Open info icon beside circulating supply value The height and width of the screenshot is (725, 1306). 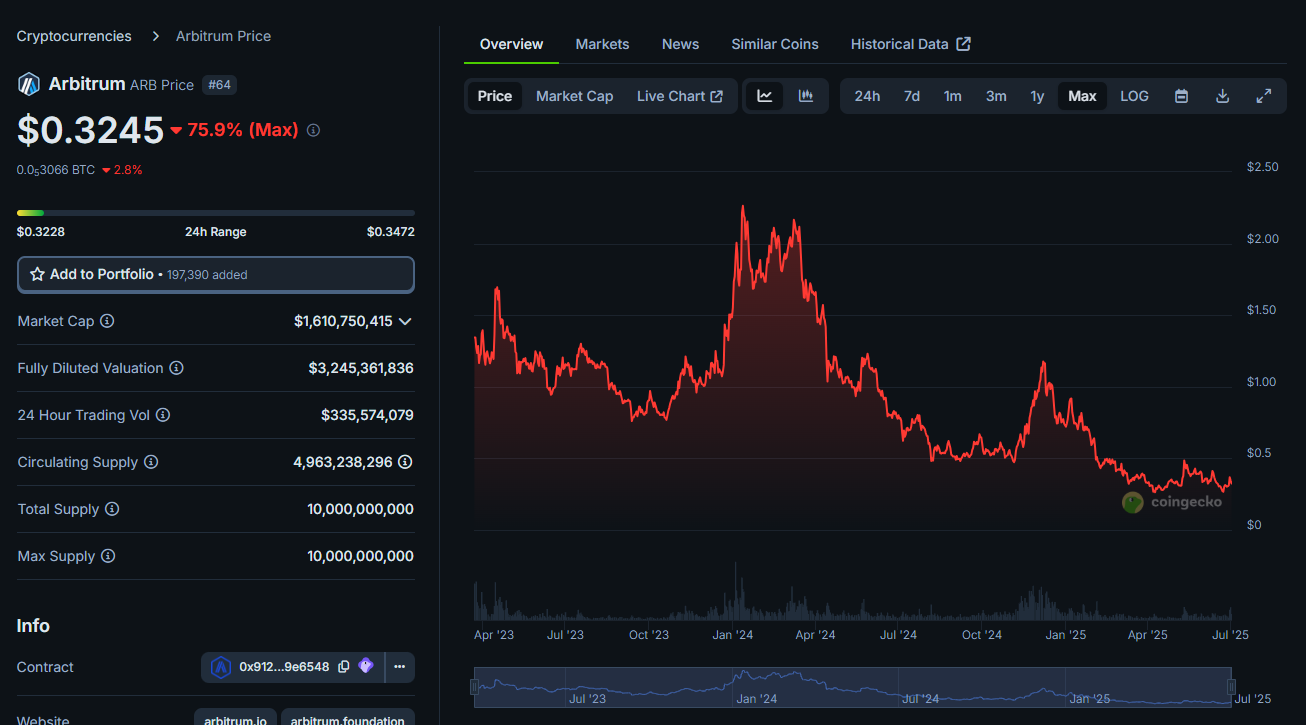[405, 462]
